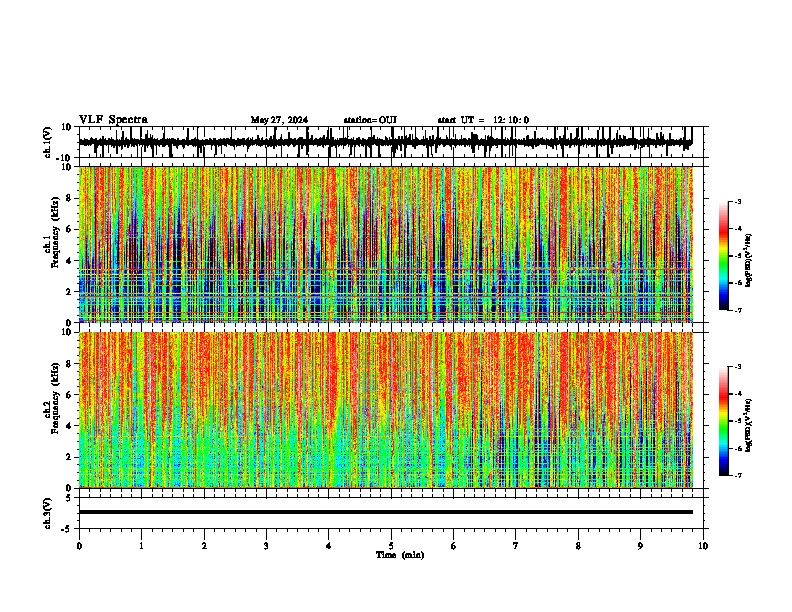Click time axis tick label "6"
This screenshot has width=792, height=612.
pyautogui.click(x=454, y=546)
